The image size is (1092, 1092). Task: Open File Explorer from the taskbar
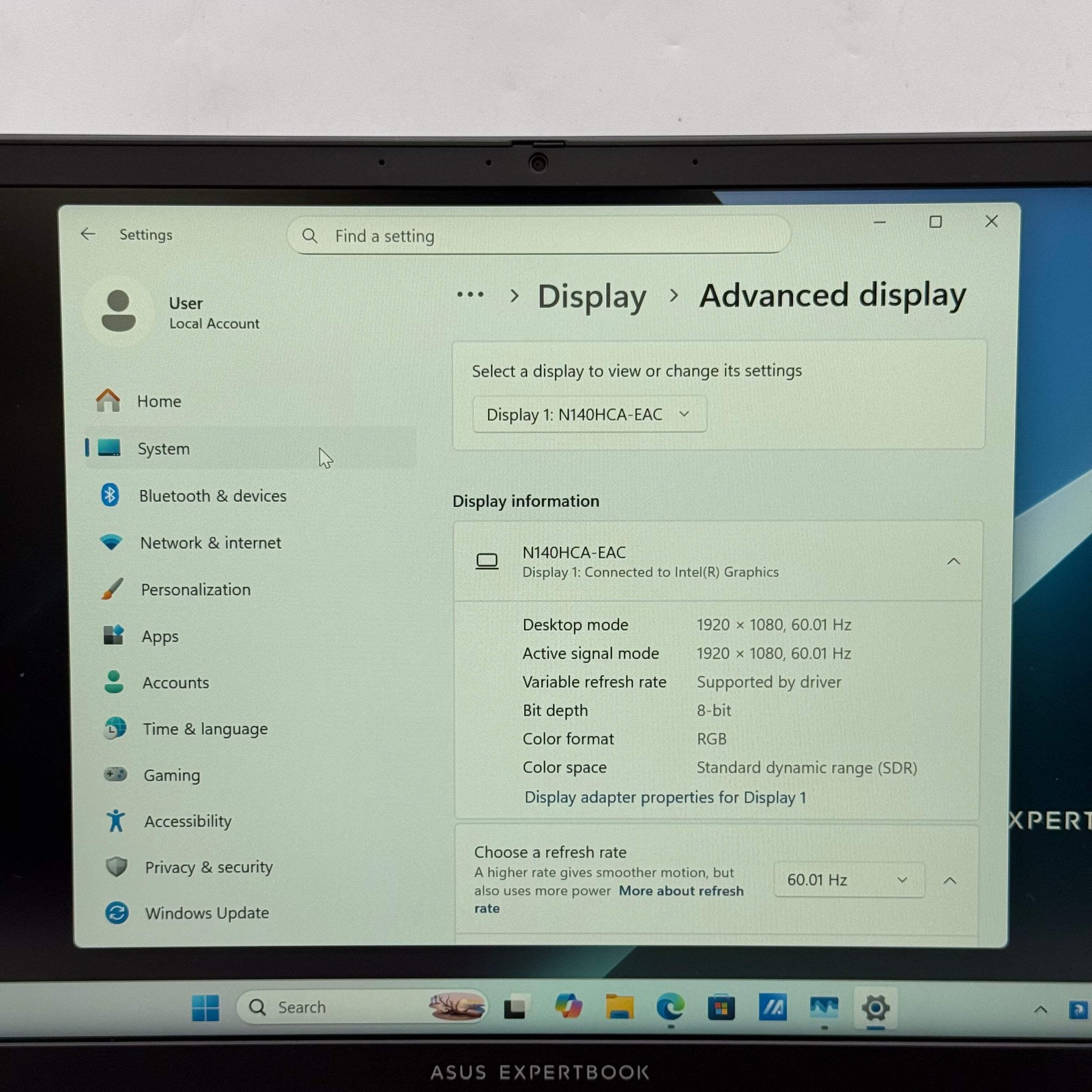[x=620, y=1007]
